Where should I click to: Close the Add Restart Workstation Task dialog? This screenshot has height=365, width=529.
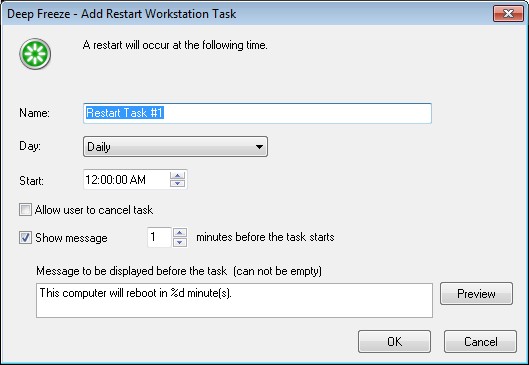pyautogui.click(x=508, y=13)
